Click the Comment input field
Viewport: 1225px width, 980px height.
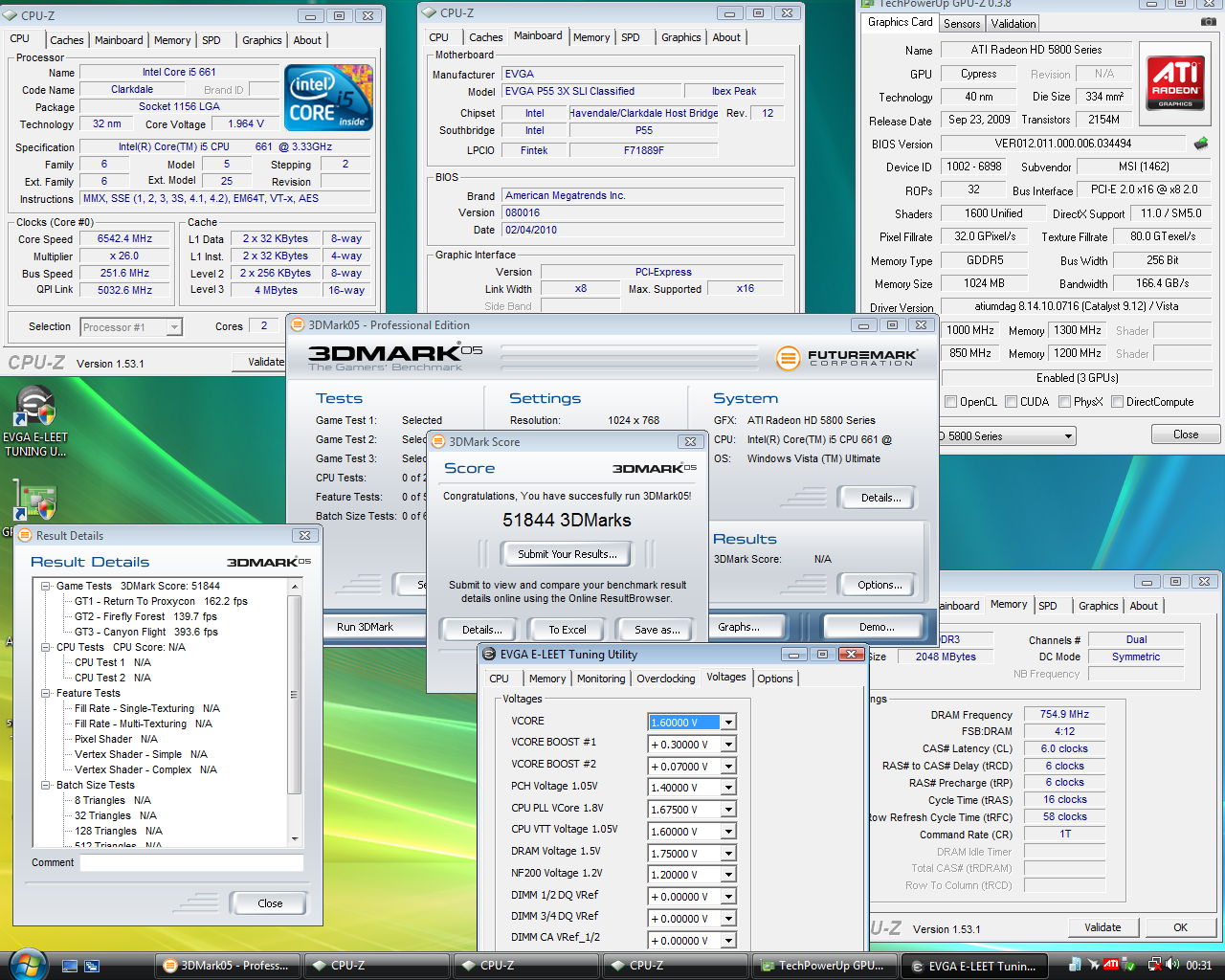(x=191, y=863)
